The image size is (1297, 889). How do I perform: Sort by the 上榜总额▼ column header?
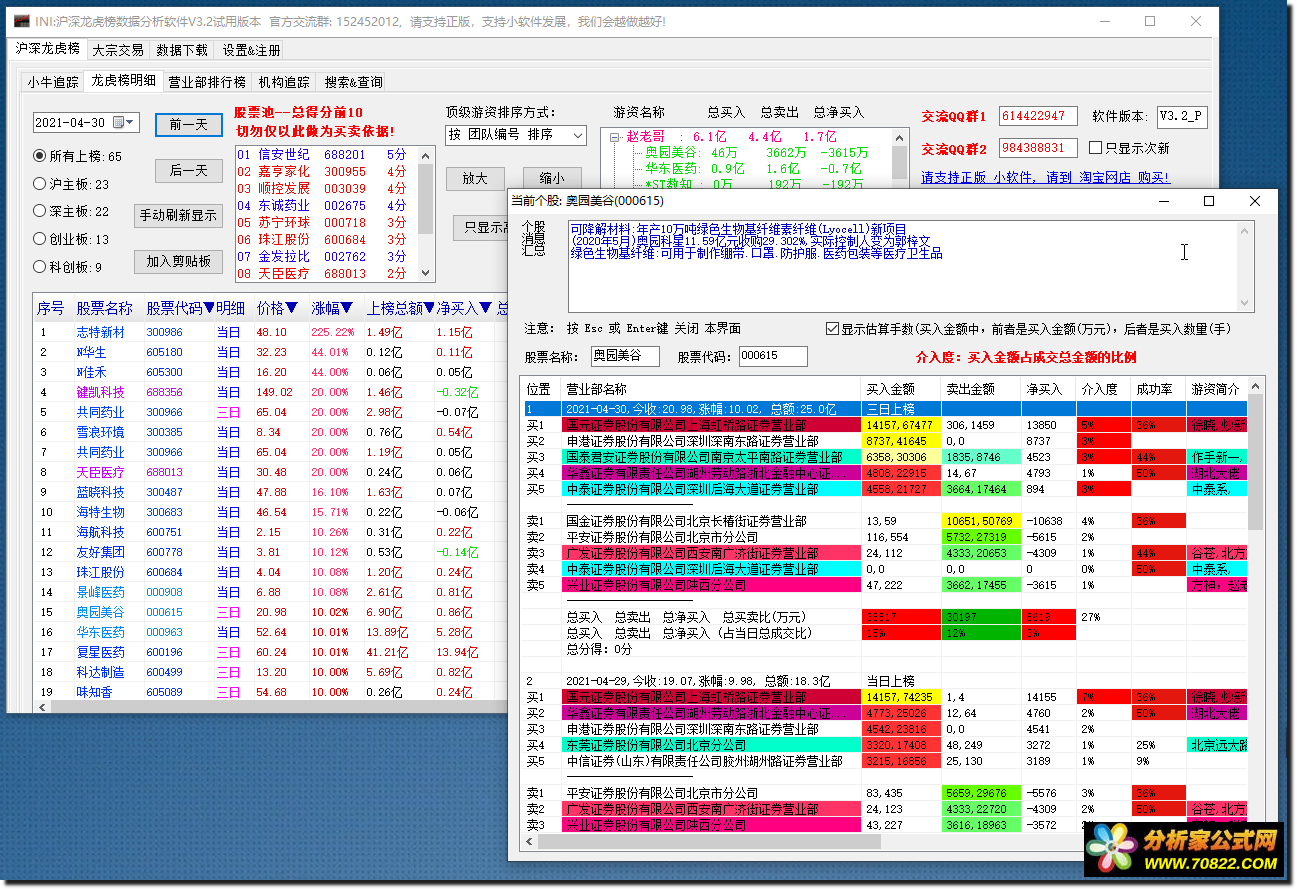(399, 308)
